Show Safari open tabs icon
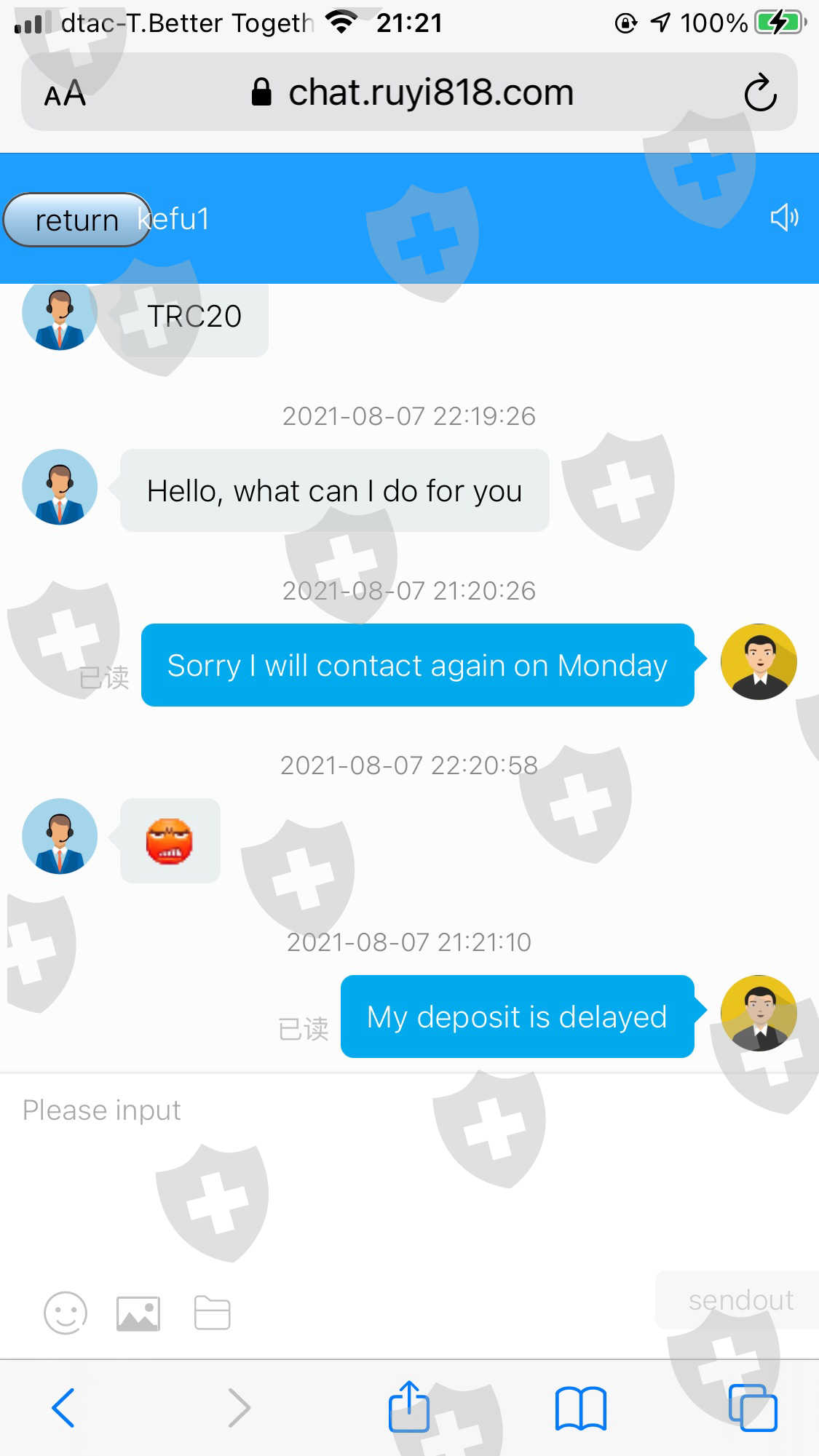 pyautogui.click(x=753, y=1408)
